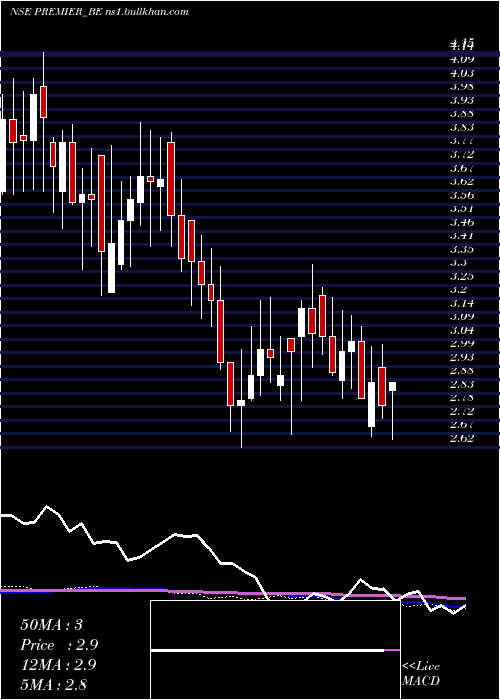This screenshot has height=700, width=500.
Task: Click the 5MA : 2.8 label
Action: 54,684
